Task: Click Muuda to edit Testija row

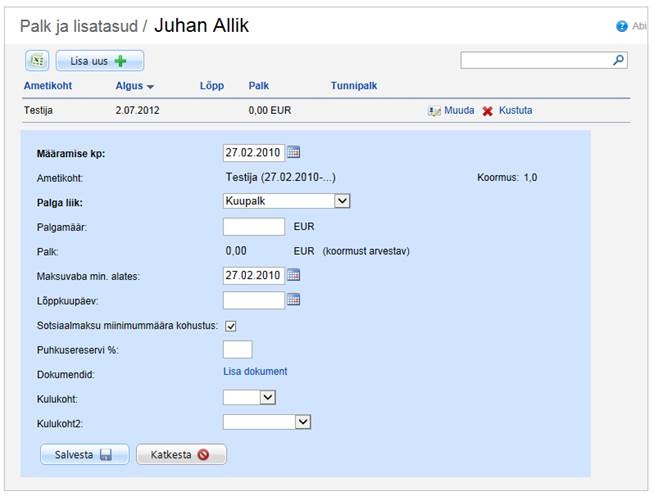Action: click(451, 110)
